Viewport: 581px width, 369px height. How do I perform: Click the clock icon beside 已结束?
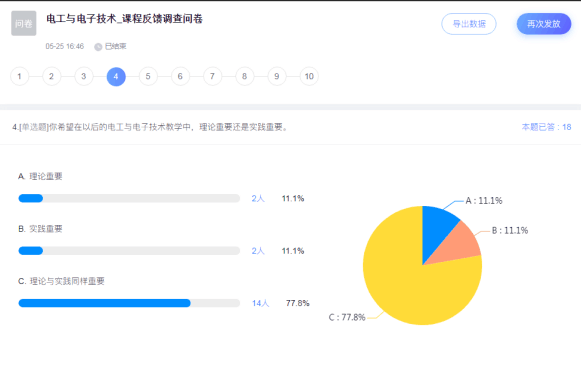(98, 47)
